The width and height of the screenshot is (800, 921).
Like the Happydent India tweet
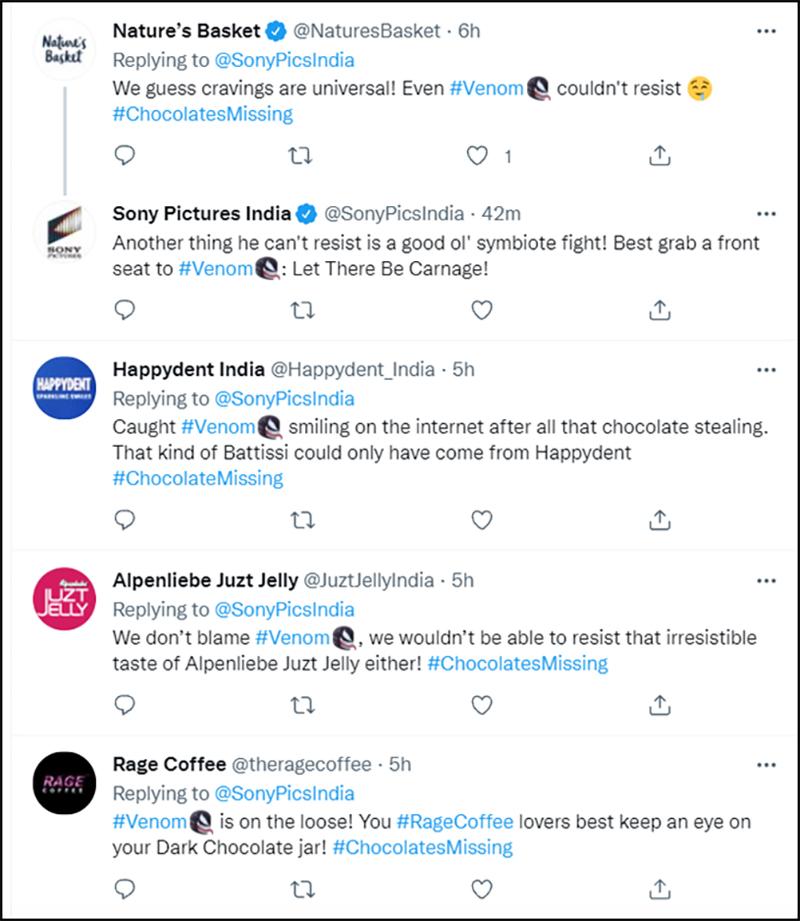(x=482, y=520)
